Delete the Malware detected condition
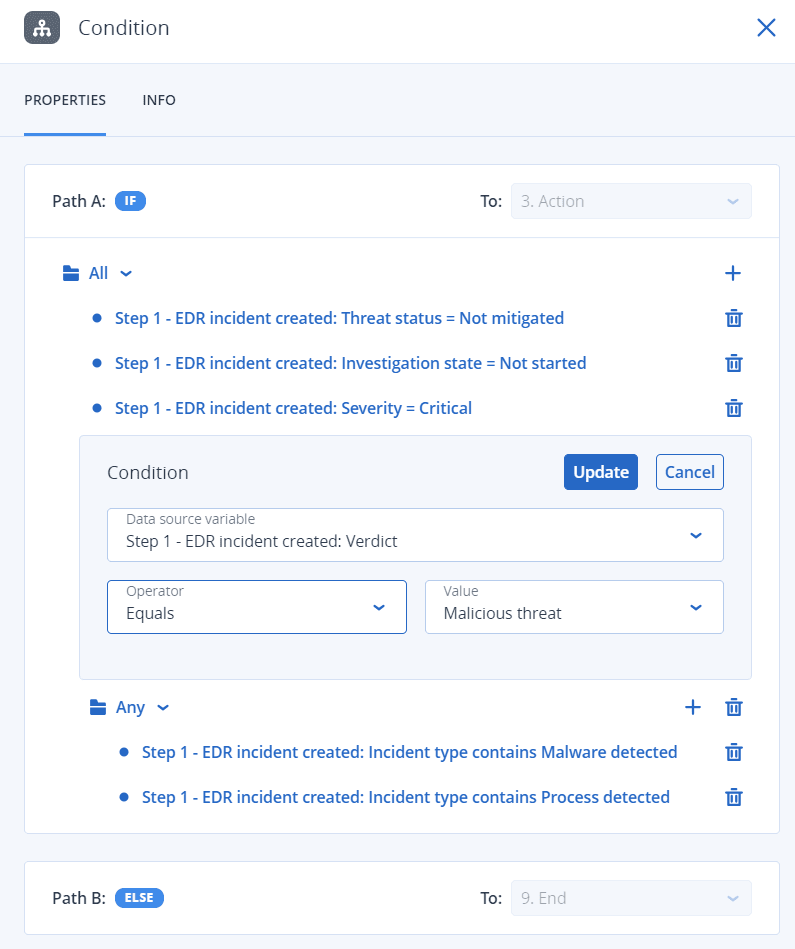 coord(733,752)
